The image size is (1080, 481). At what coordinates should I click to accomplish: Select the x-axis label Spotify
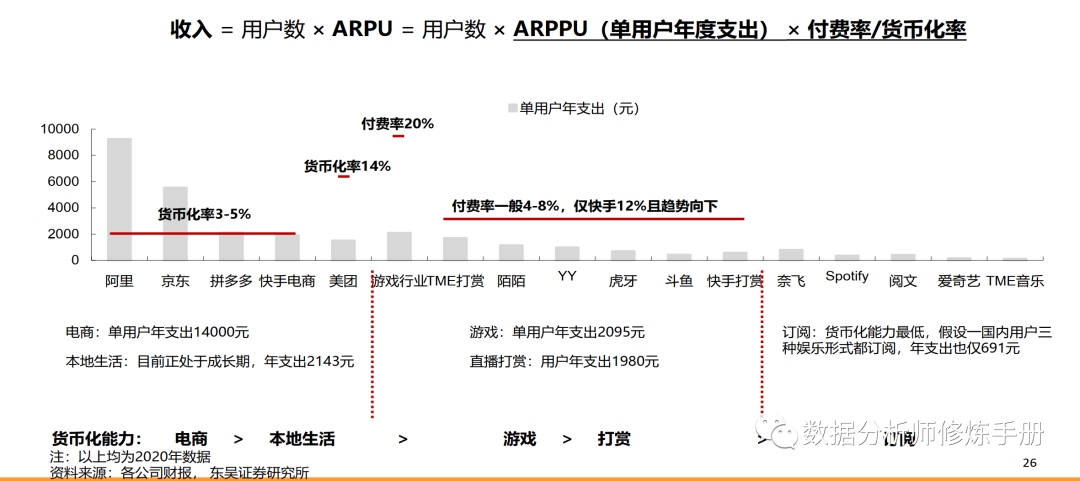point(847,276)
